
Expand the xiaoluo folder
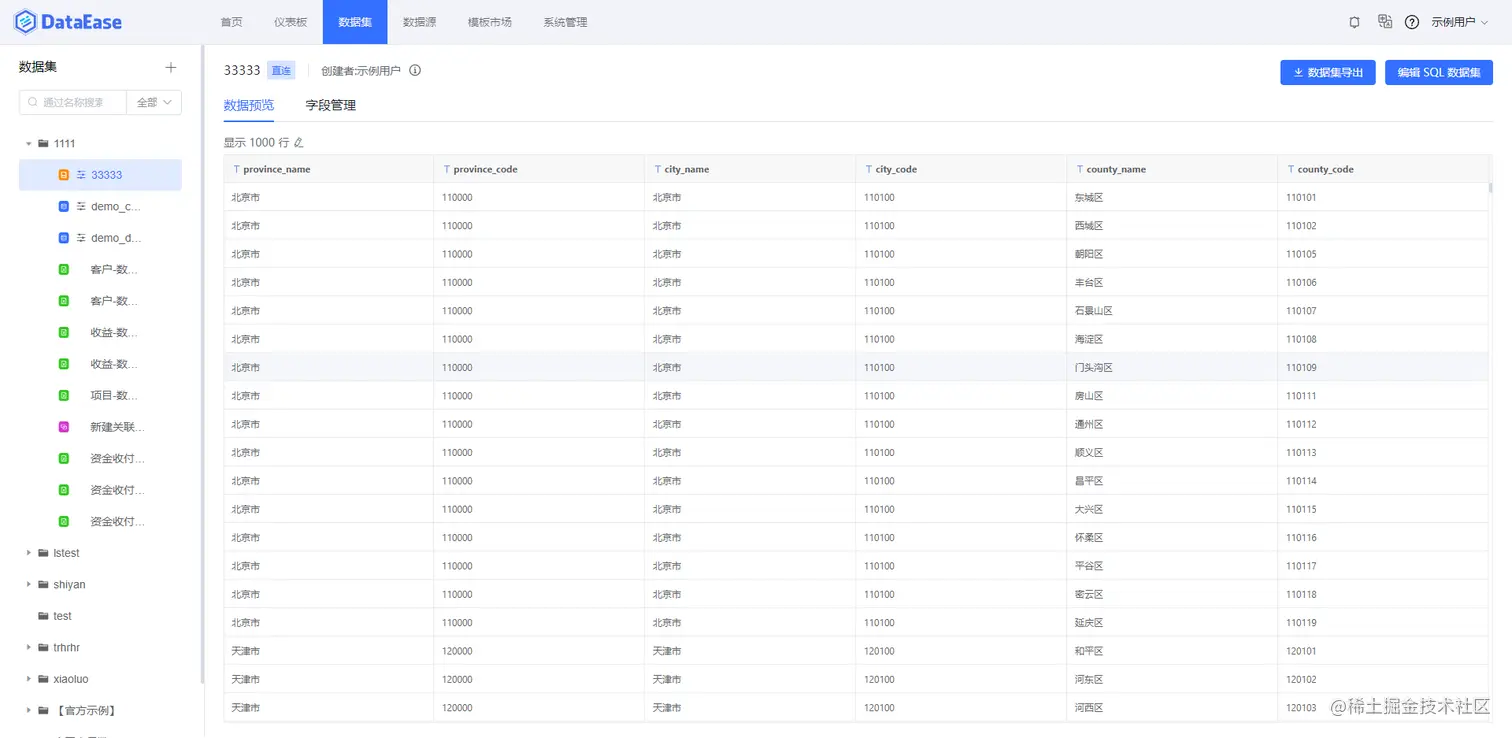tap(29, 679)
